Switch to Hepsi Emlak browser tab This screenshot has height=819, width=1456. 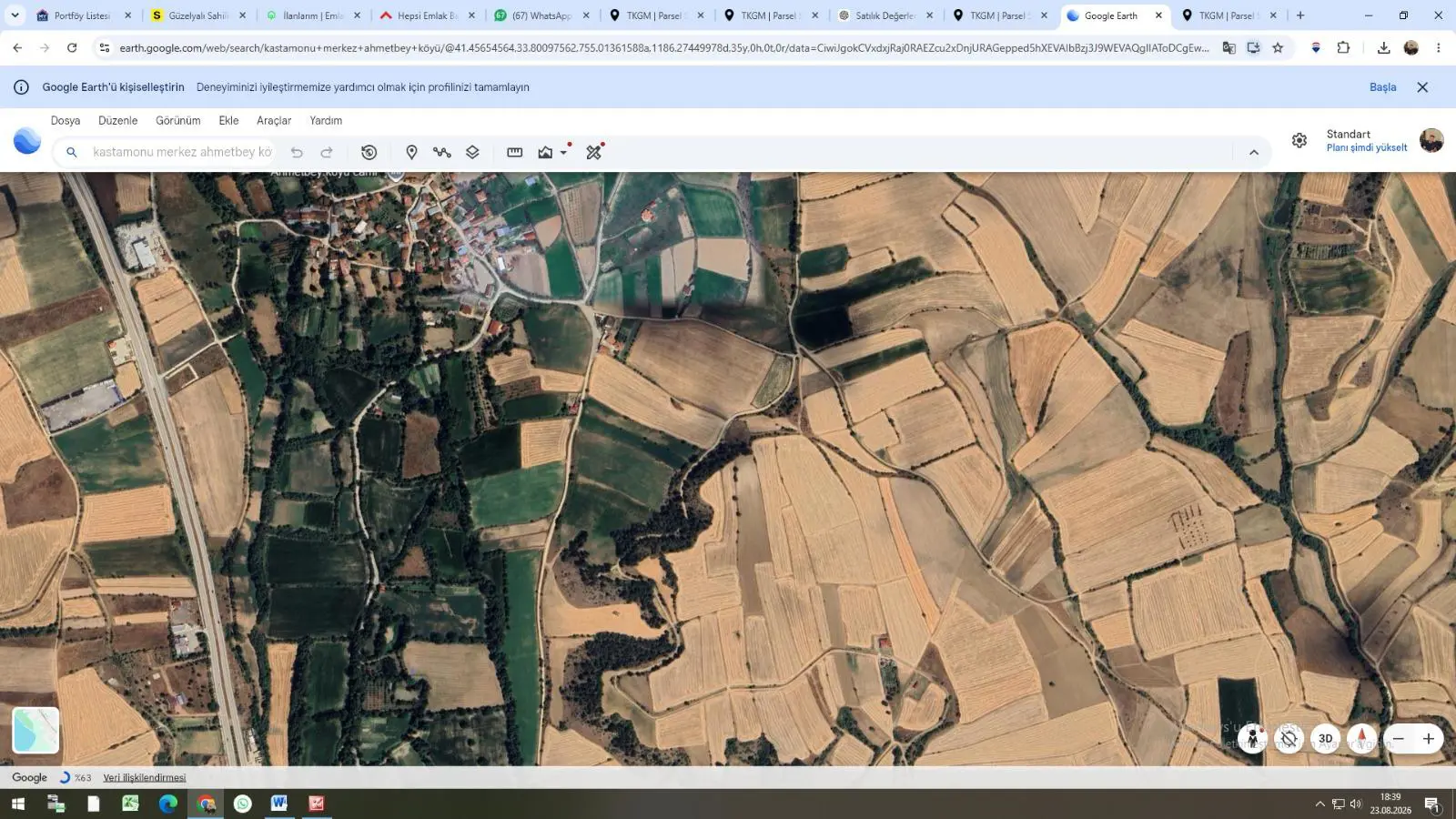426,15
